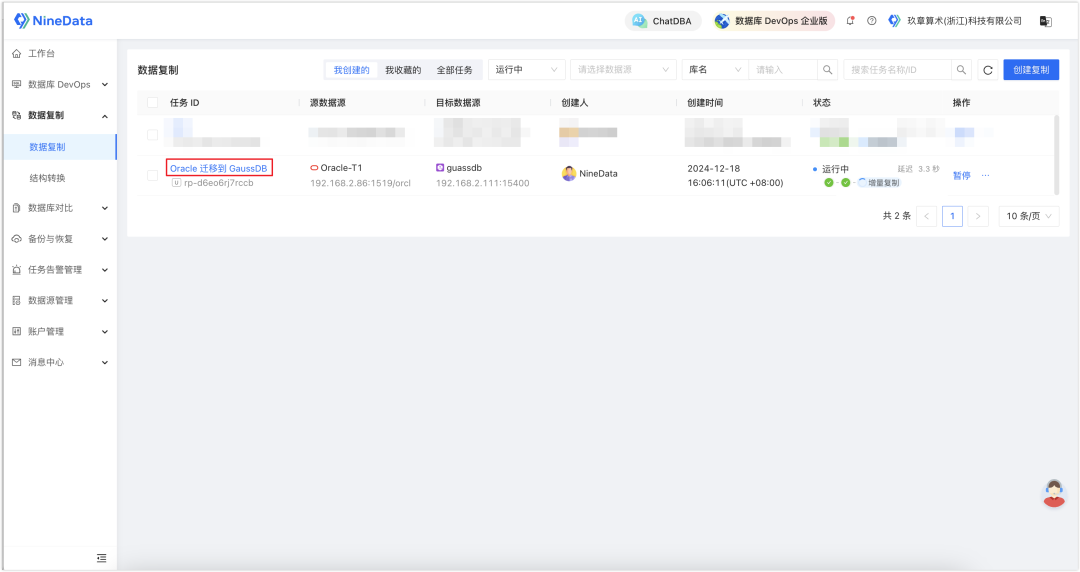
Task: Open the 玖章算术(浙江)科技有限公司 account menu
Action: (955, 21)
